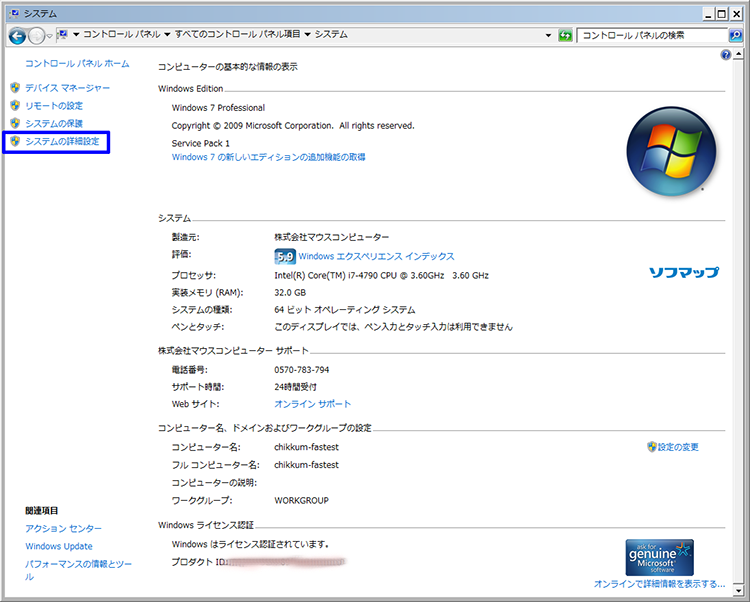Click the 5.9 Windows Experience score badge
This screenshot has height=602, width=750.
click(x=284, y=256)
